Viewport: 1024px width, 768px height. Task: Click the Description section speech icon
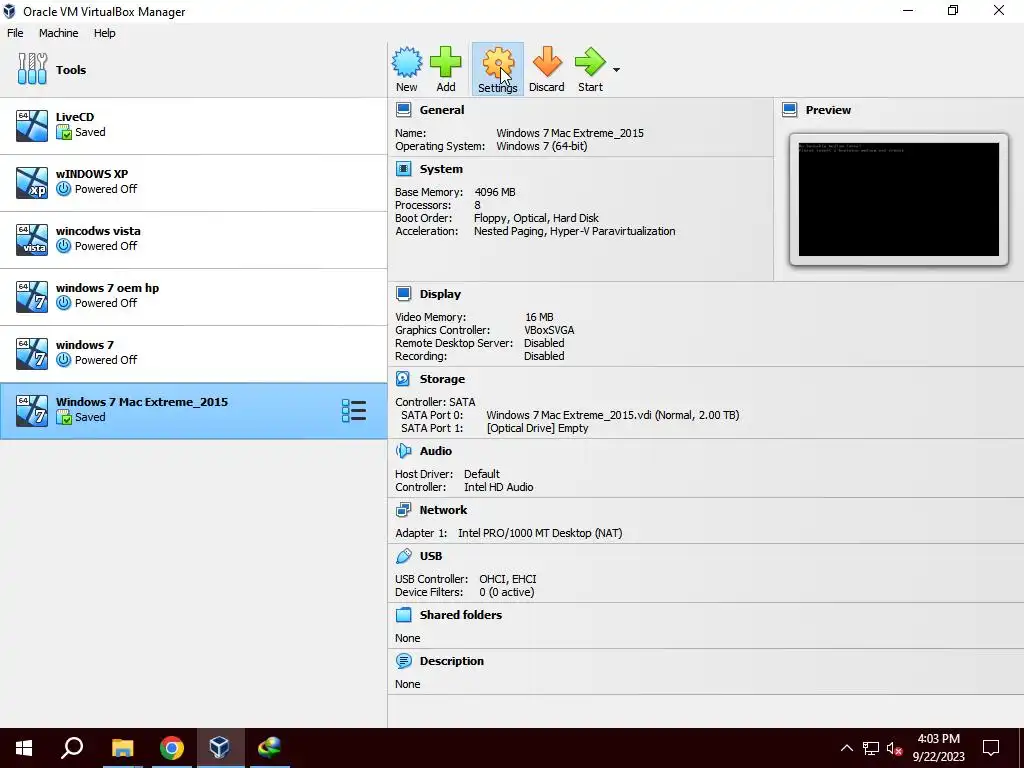(x=404, y=661)
